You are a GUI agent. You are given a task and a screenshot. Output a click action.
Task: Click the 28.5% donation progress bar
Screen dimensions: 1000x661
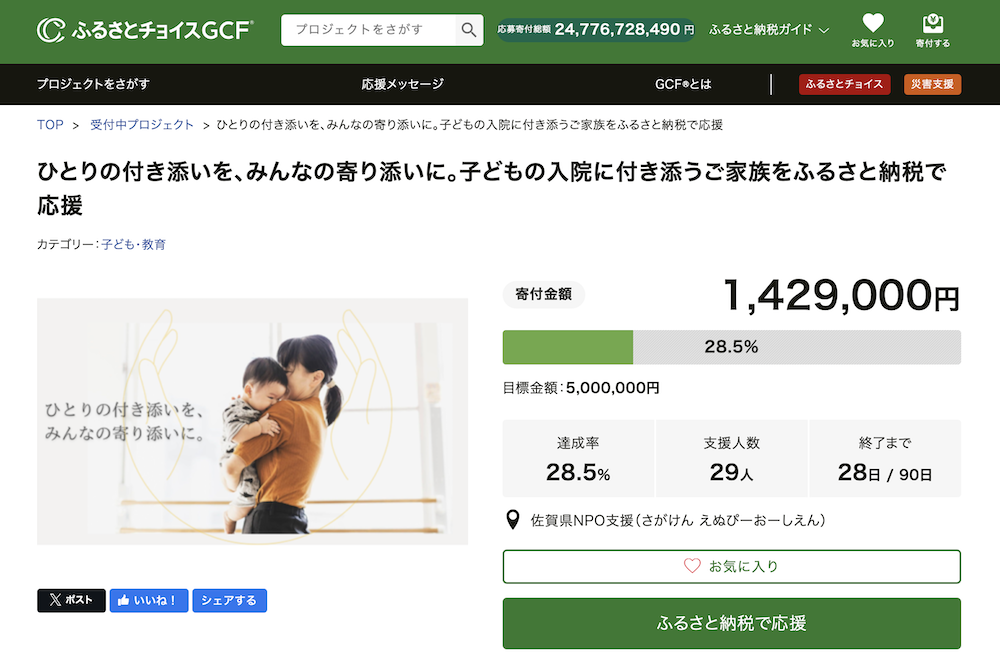point(731,347)
